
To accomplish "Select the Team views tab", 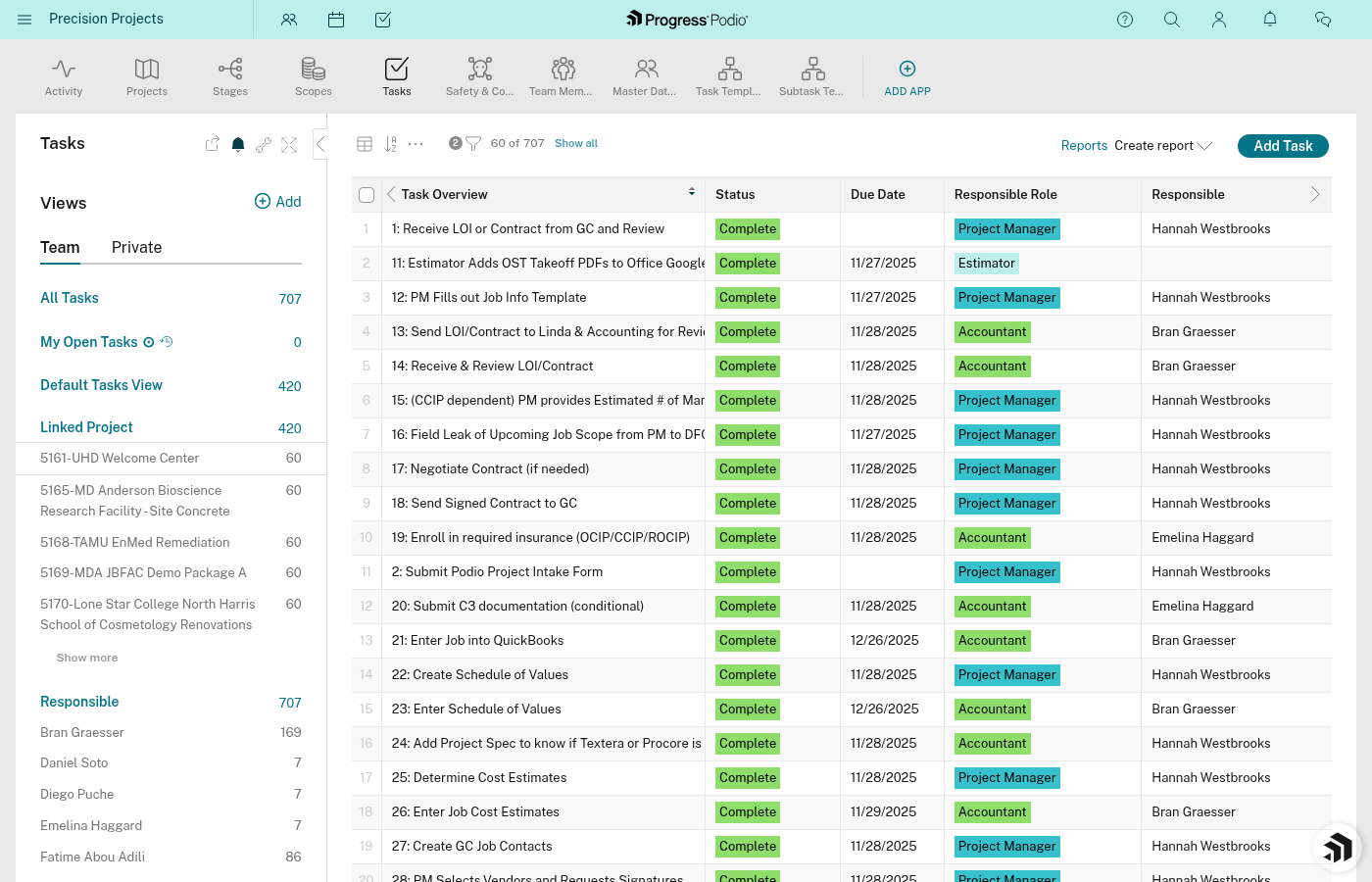I will coord(60,247).
